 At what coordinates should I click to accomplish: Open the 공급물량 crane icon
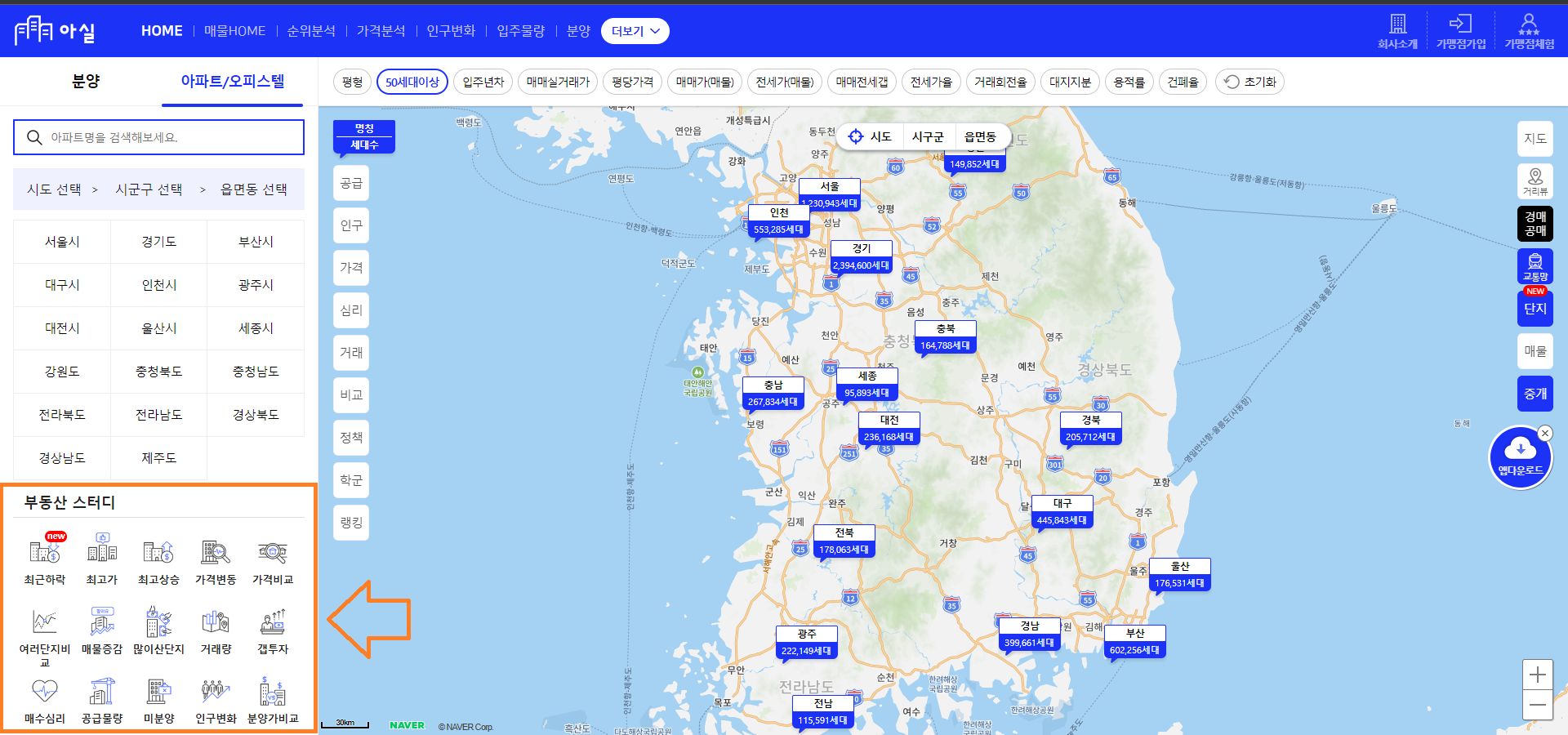(102, 692)
